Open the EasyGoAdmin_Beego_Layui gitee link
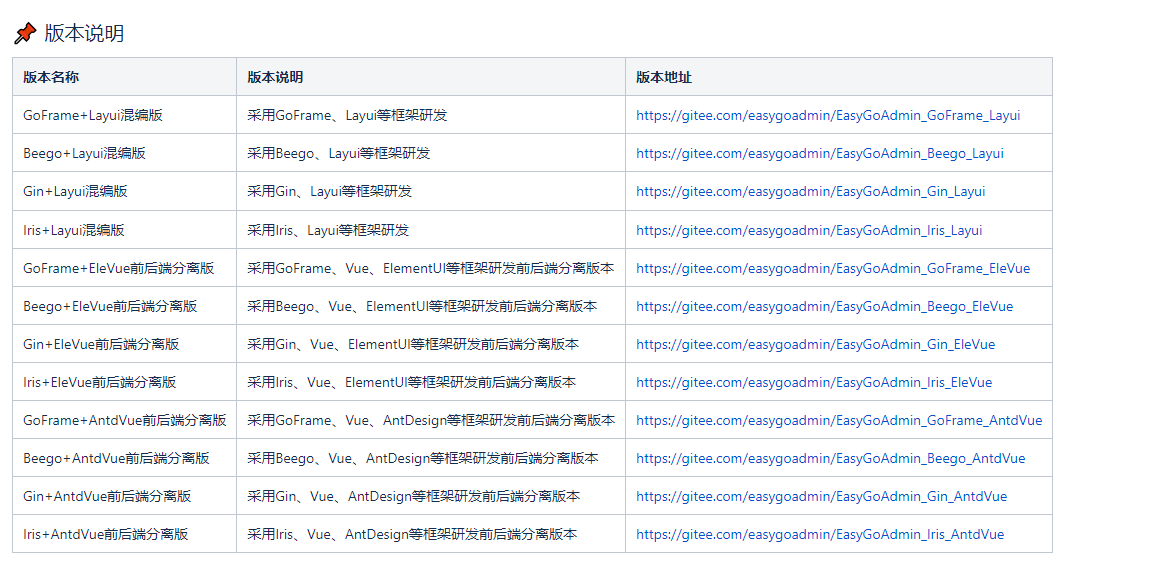This screenshot has width=1149, height=579. click(x=820, y=153)
